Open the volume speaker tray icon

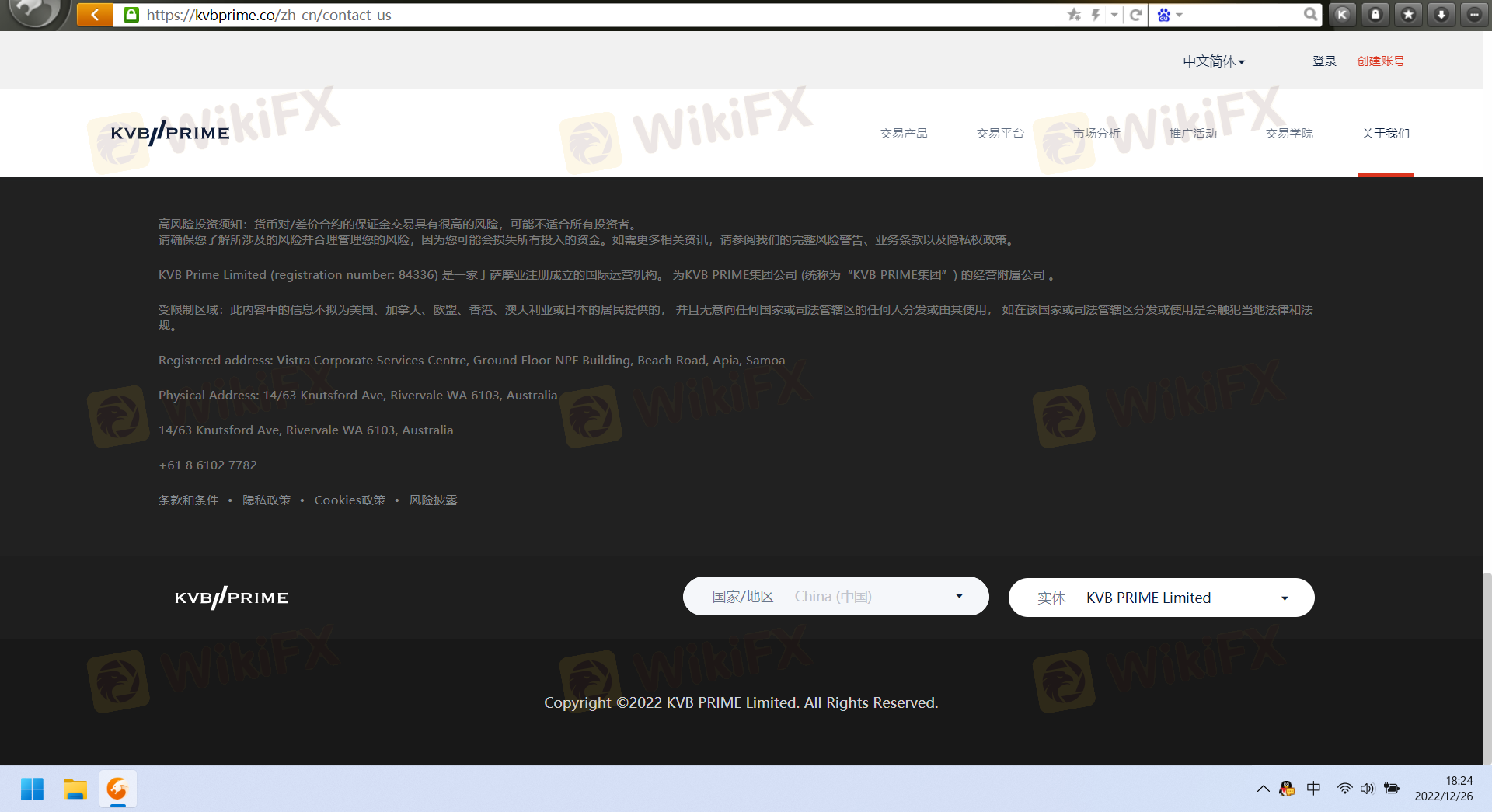click(x=1367, y=789)
